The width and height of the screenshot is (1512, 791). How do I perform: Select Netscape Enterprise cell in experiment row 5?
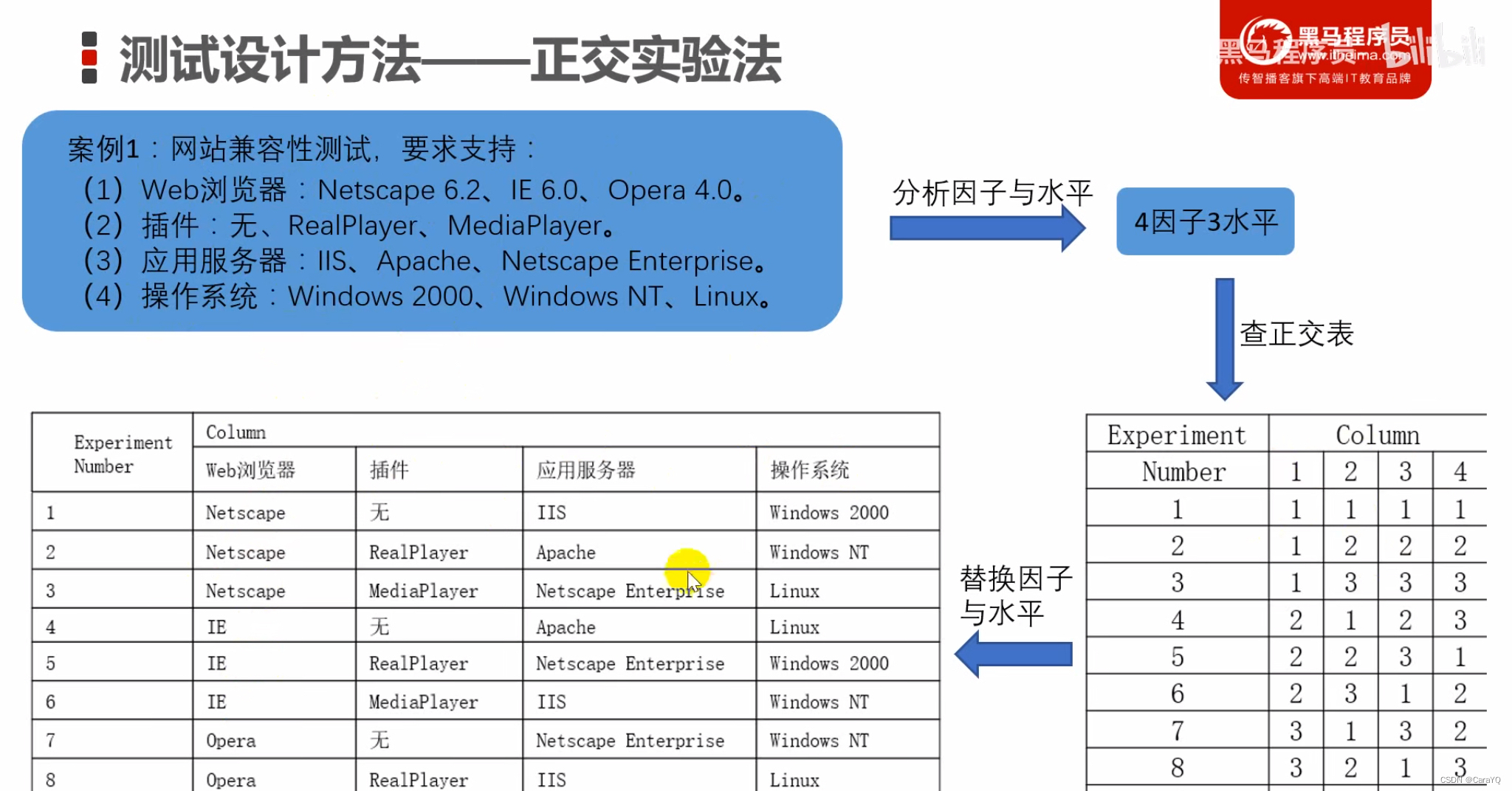(639, 662)
